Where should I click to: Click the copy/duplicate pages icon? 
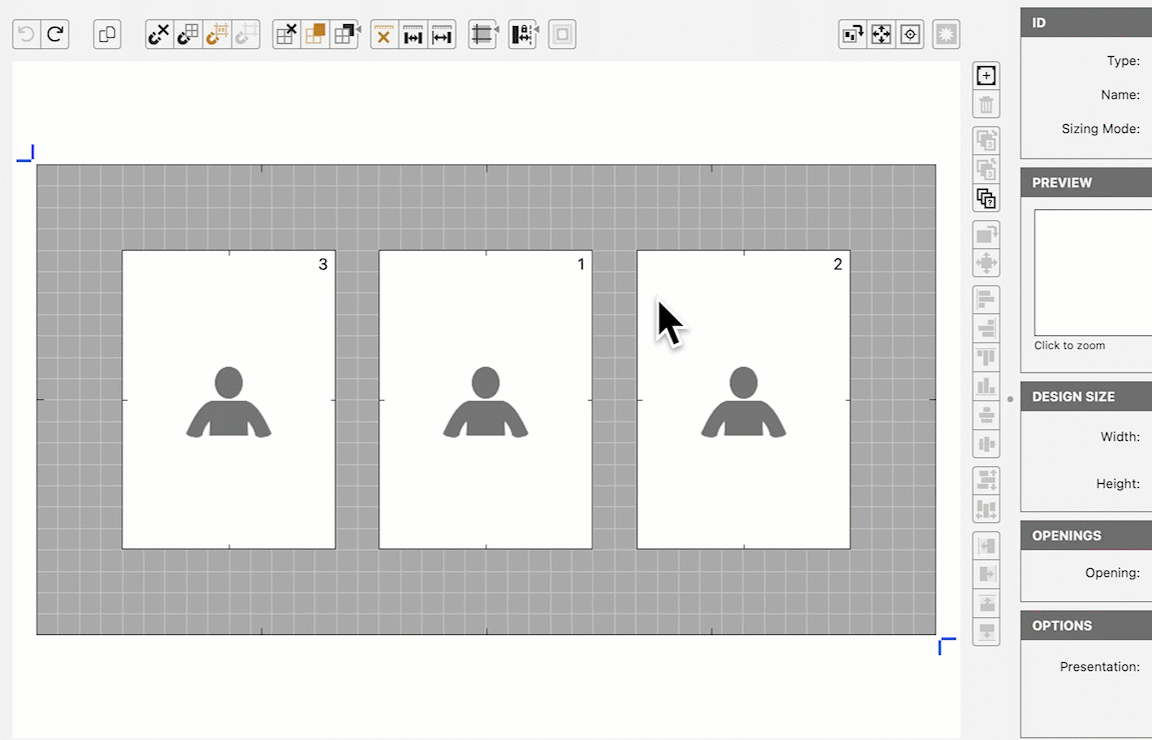[x=107, y=35]
